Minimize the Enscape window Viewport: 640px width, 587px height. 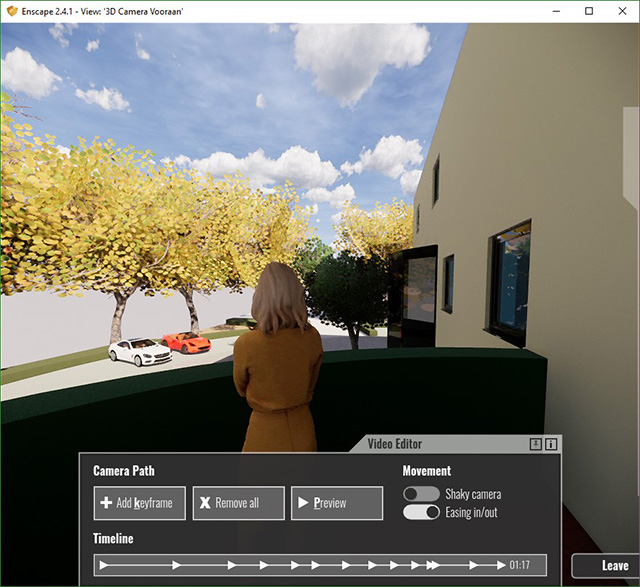(x=556, y=11)
